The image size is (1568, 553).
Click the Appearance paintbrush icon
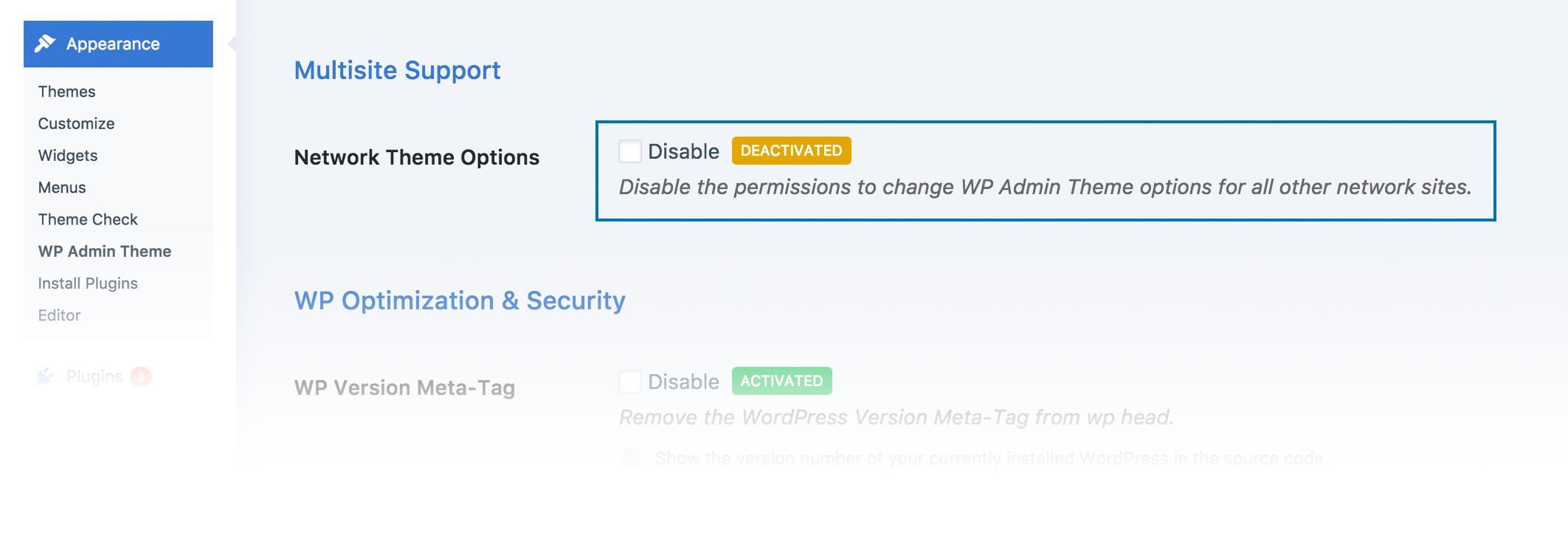[45, 44]
